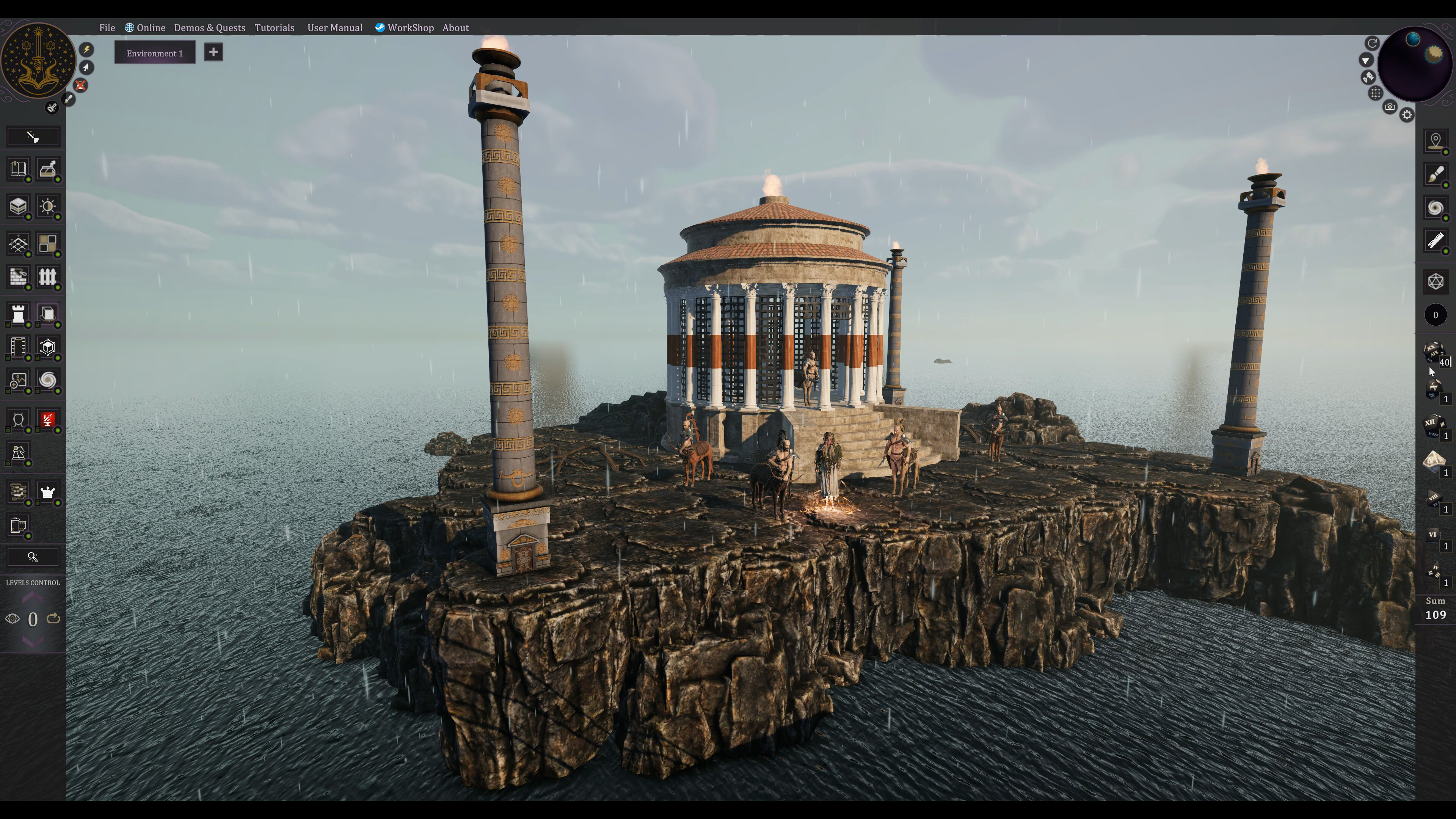Add a new environment with the plus button
Image resolution: width=1456 pixels, height=819 pixels.
[x=213, y=52]
